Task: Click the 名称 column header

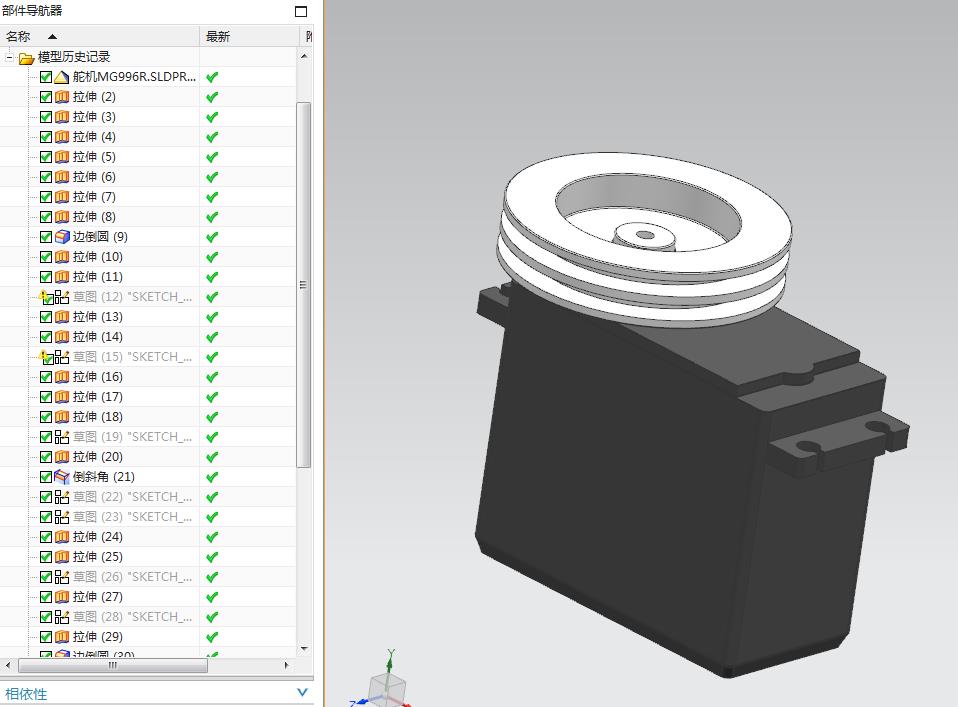Action: coord(100,37)
